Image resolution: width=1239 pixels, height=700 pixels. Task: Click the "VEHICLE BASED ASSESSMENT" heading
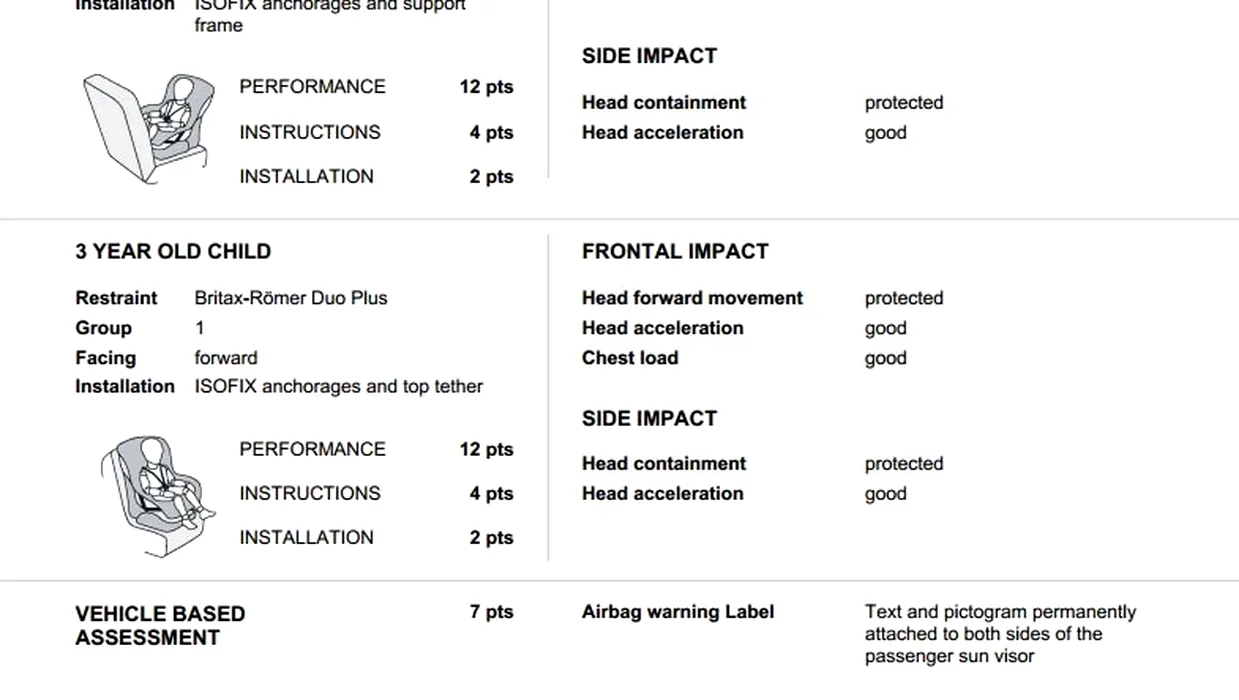click(160, 626)
